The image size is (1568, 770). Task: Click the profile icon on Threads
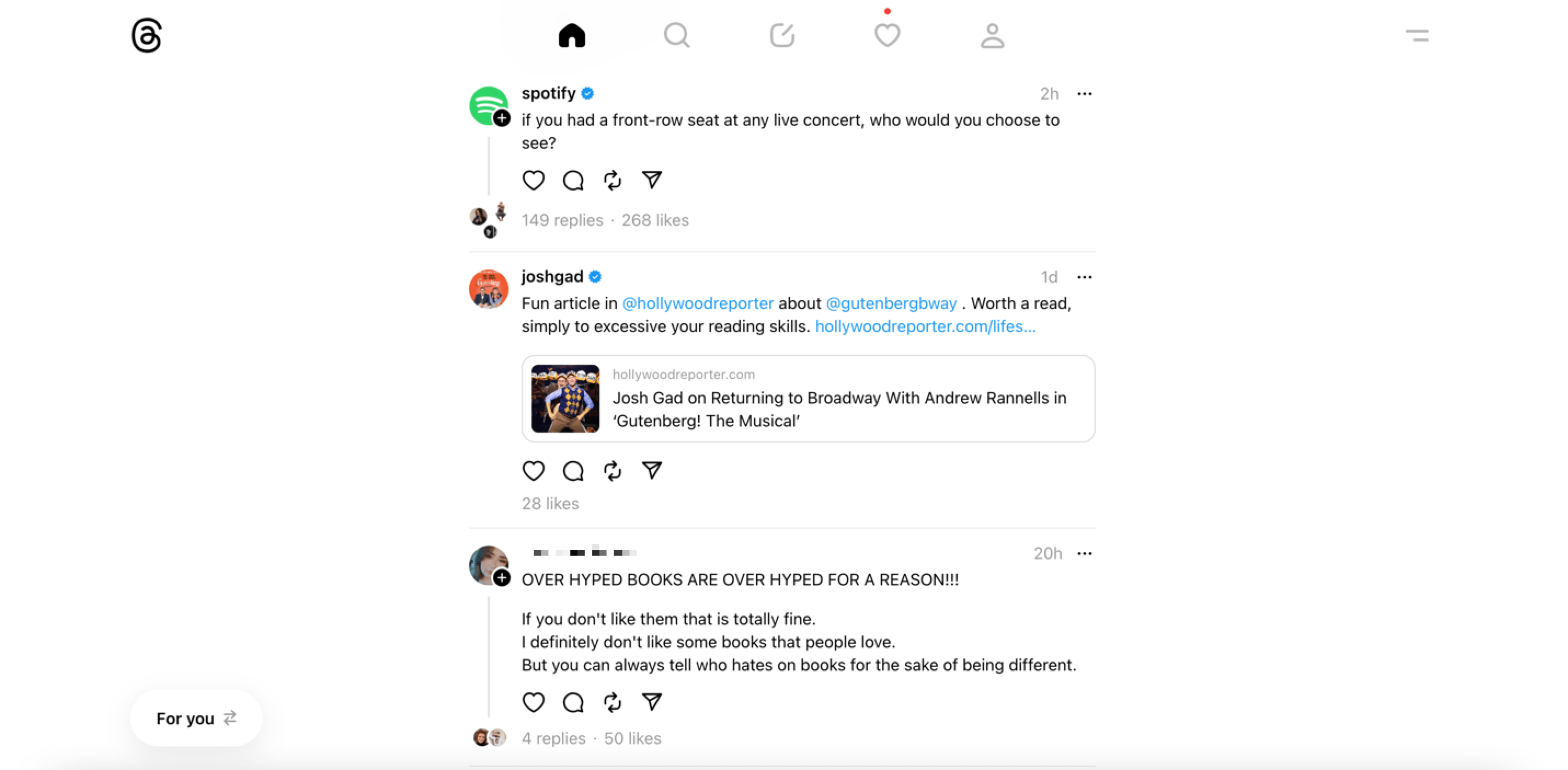click(x=992, y=36)
